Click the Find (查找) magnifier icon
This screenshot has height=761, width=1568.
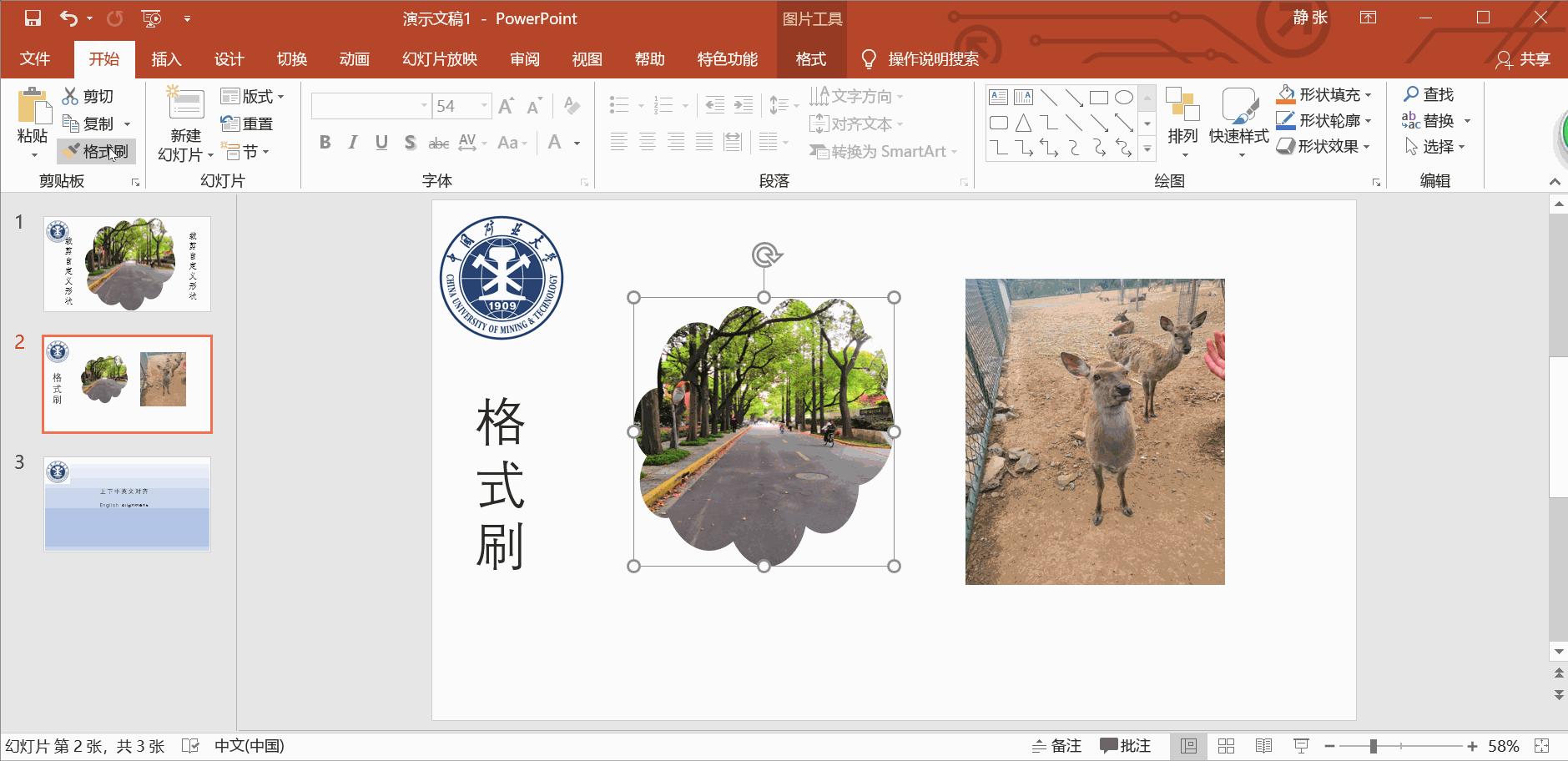[1411, 94]
